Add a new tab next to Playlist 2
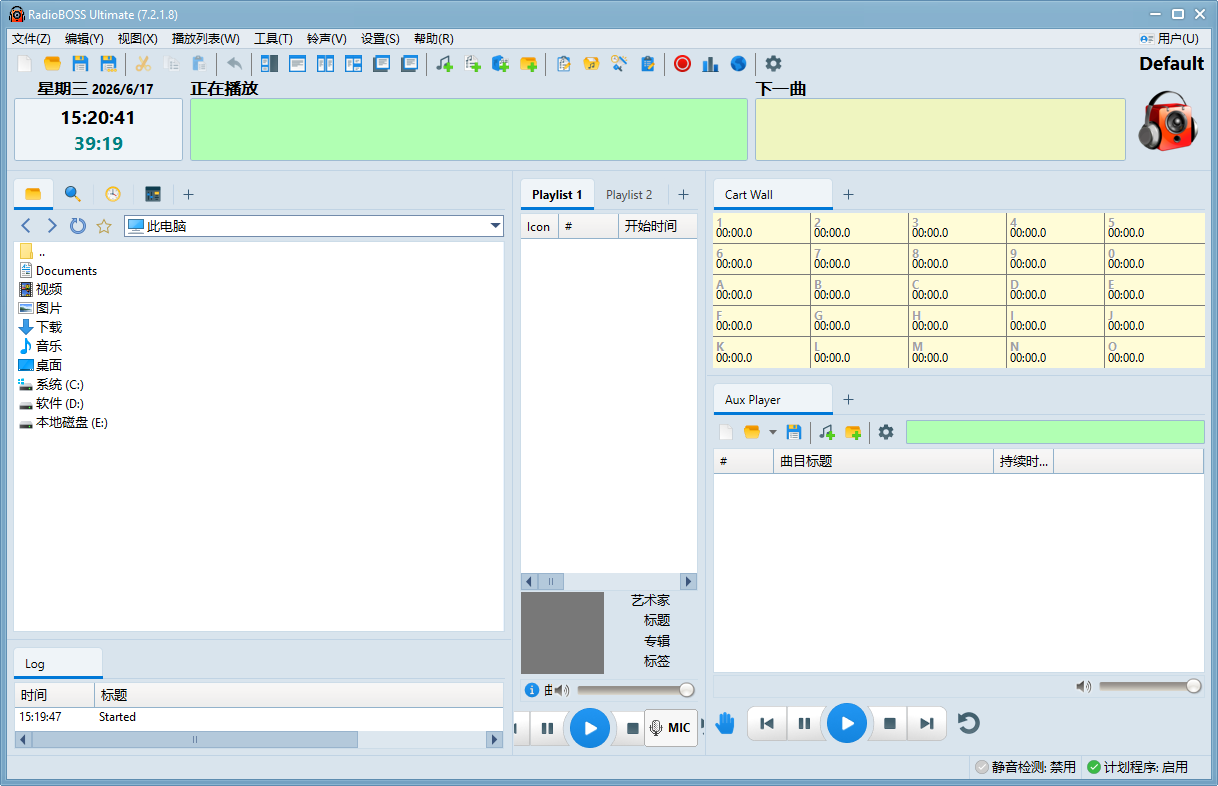 point(683,195)
